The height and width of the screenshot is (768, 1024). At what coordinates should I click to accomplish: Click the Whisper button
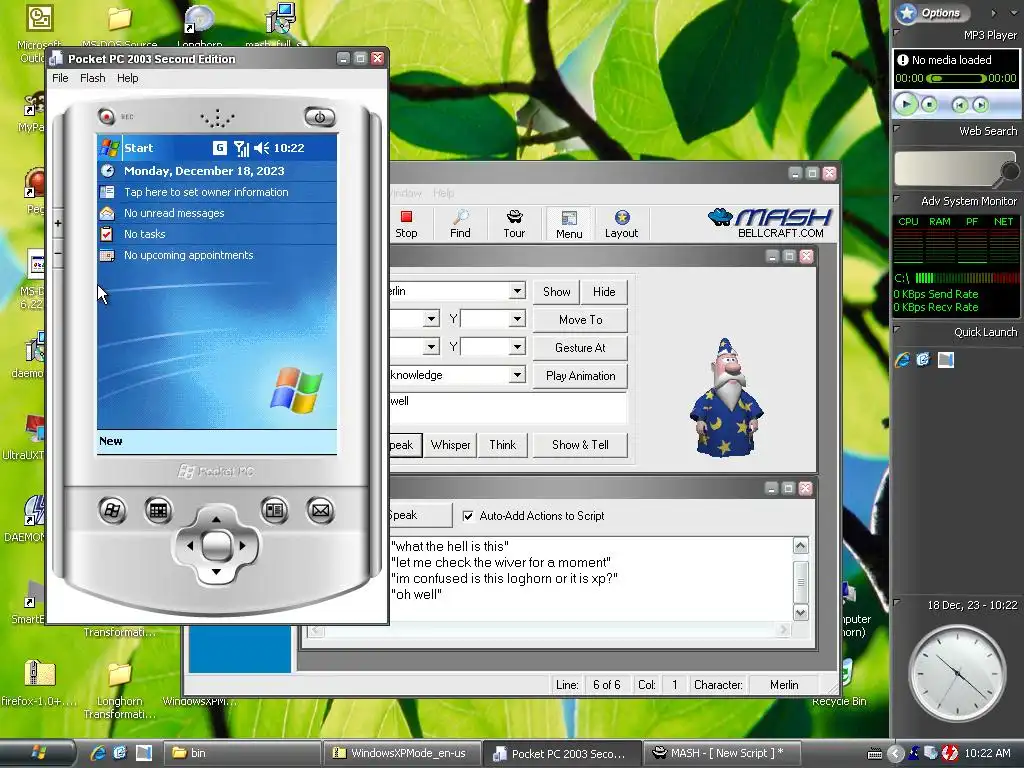(450, 445)
